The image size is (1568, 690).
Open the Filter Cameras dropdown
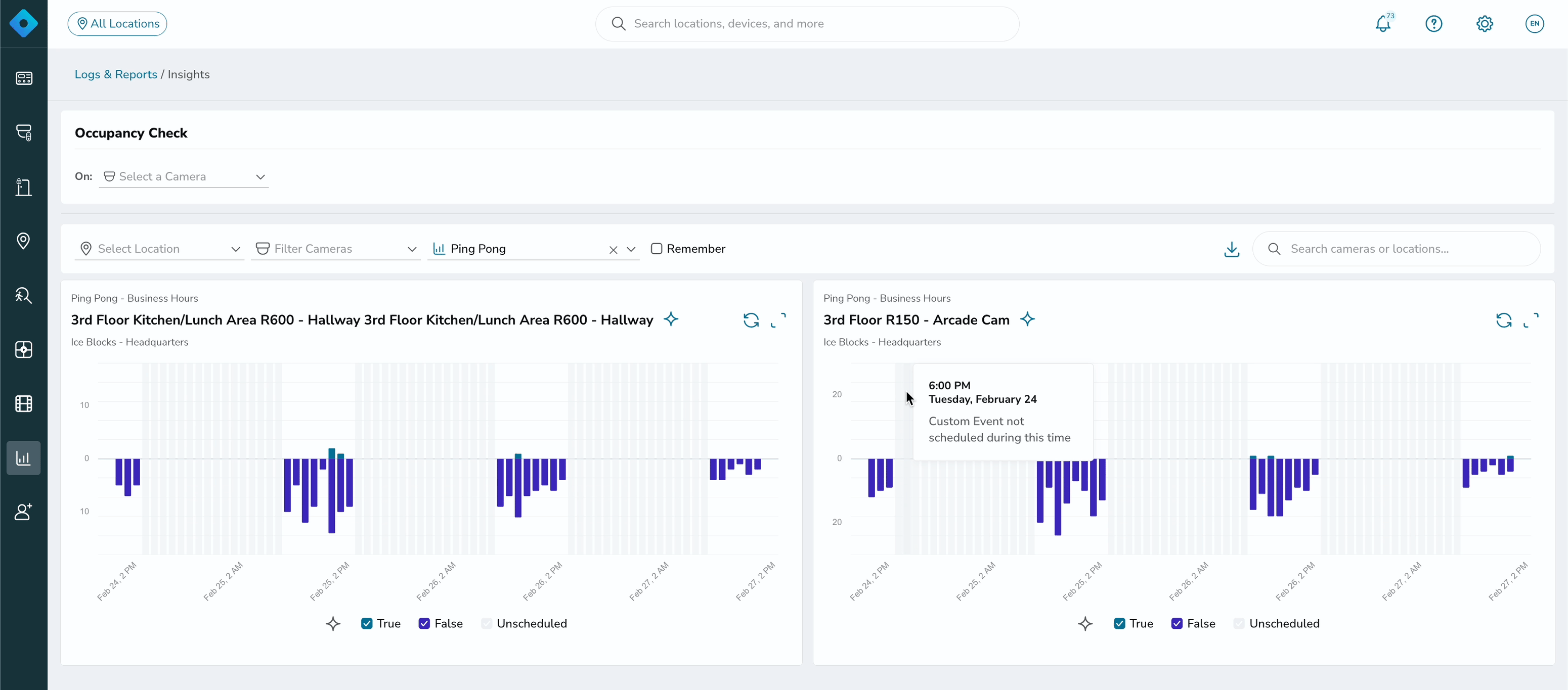[x=336, y=249]
